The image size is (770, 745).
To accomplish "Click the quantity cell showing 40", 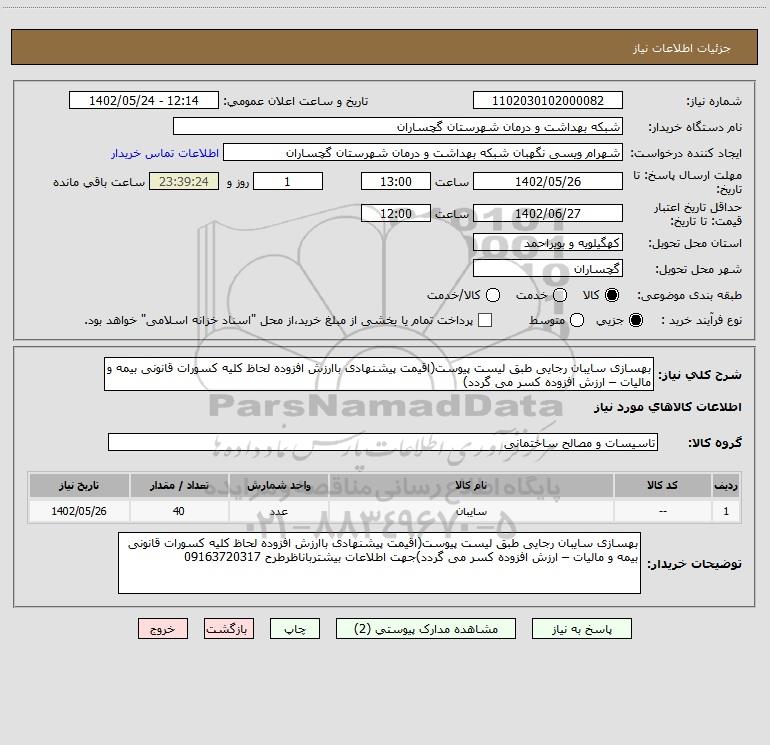I will (x=179, y=511).
